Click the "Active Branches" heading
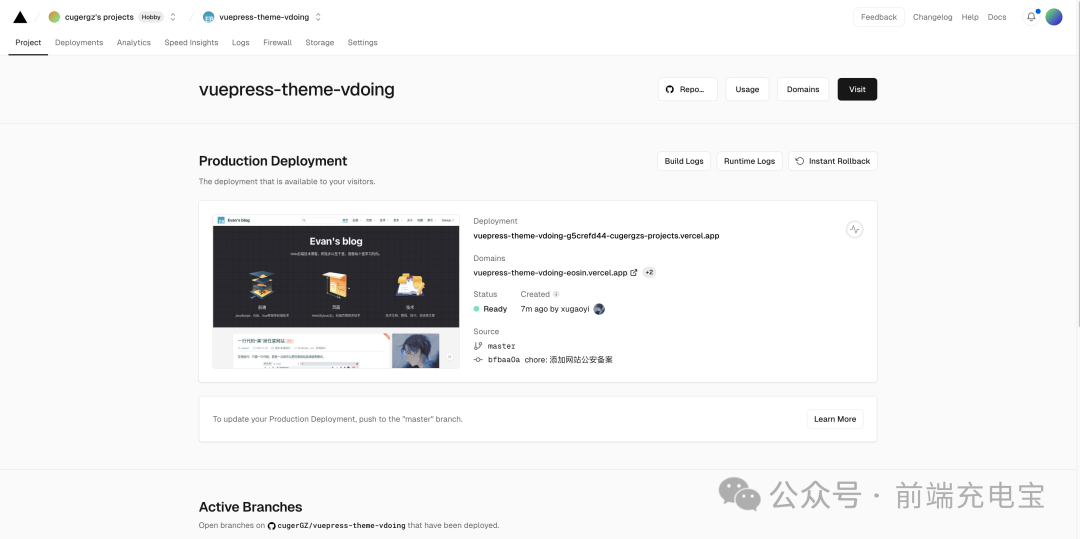The image size is (1080, 539). tap(251, 507)
